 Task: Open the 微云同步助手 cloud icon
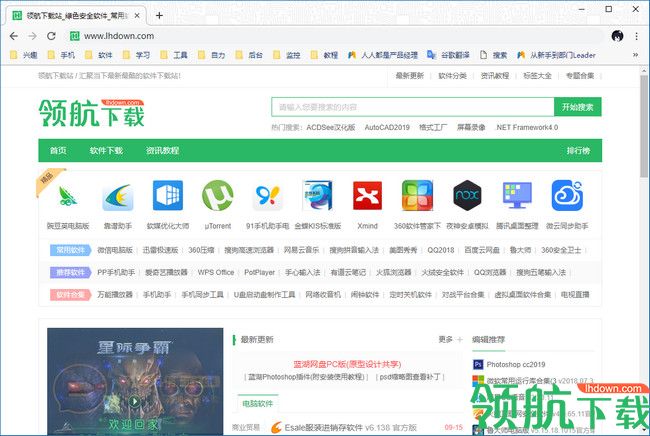(567, 195)
